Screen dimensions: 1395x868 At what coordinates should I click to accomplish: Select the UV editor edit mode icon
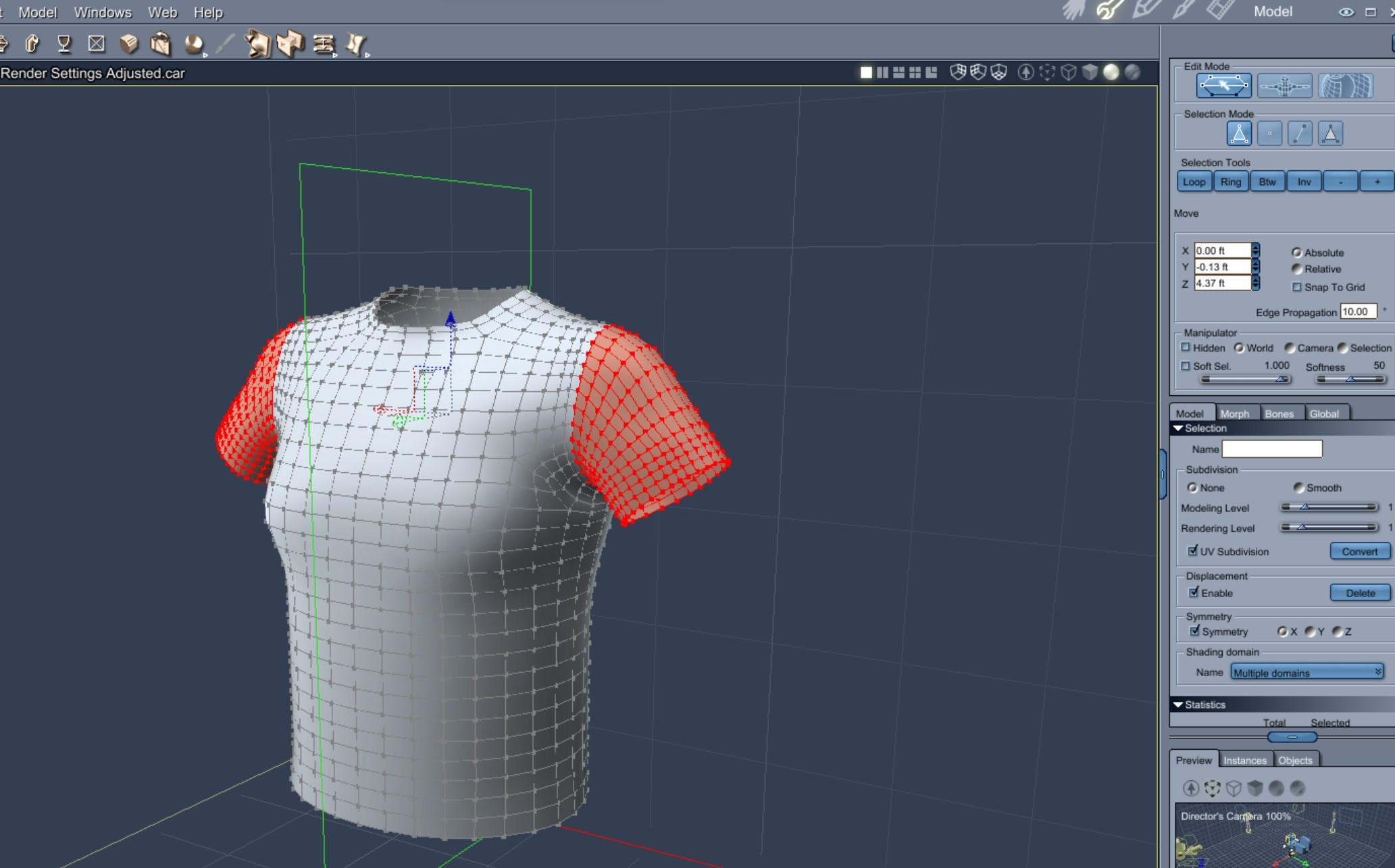1345,86
